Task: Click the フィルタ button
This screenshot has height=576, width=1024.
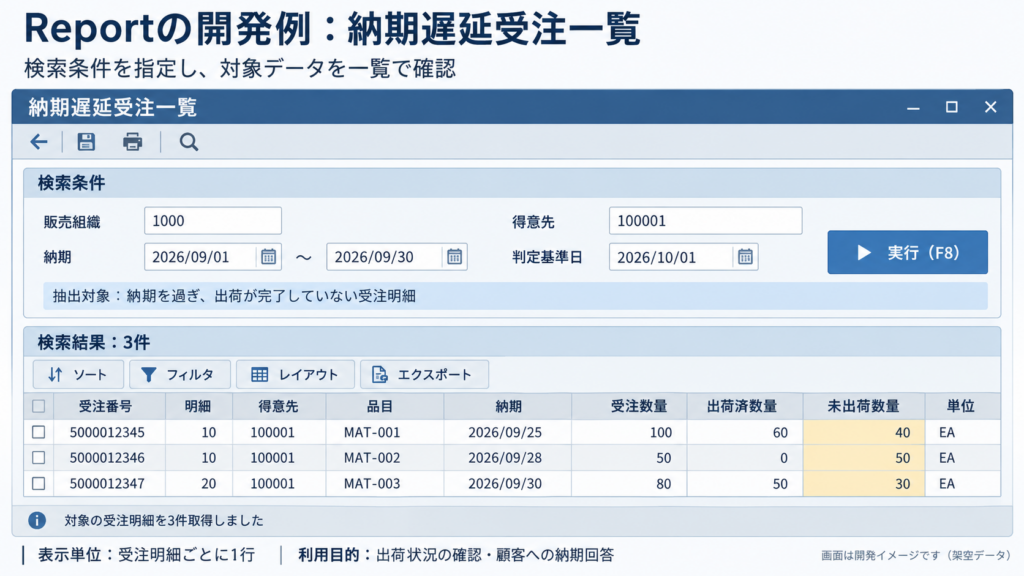Action: coord(180,374)
